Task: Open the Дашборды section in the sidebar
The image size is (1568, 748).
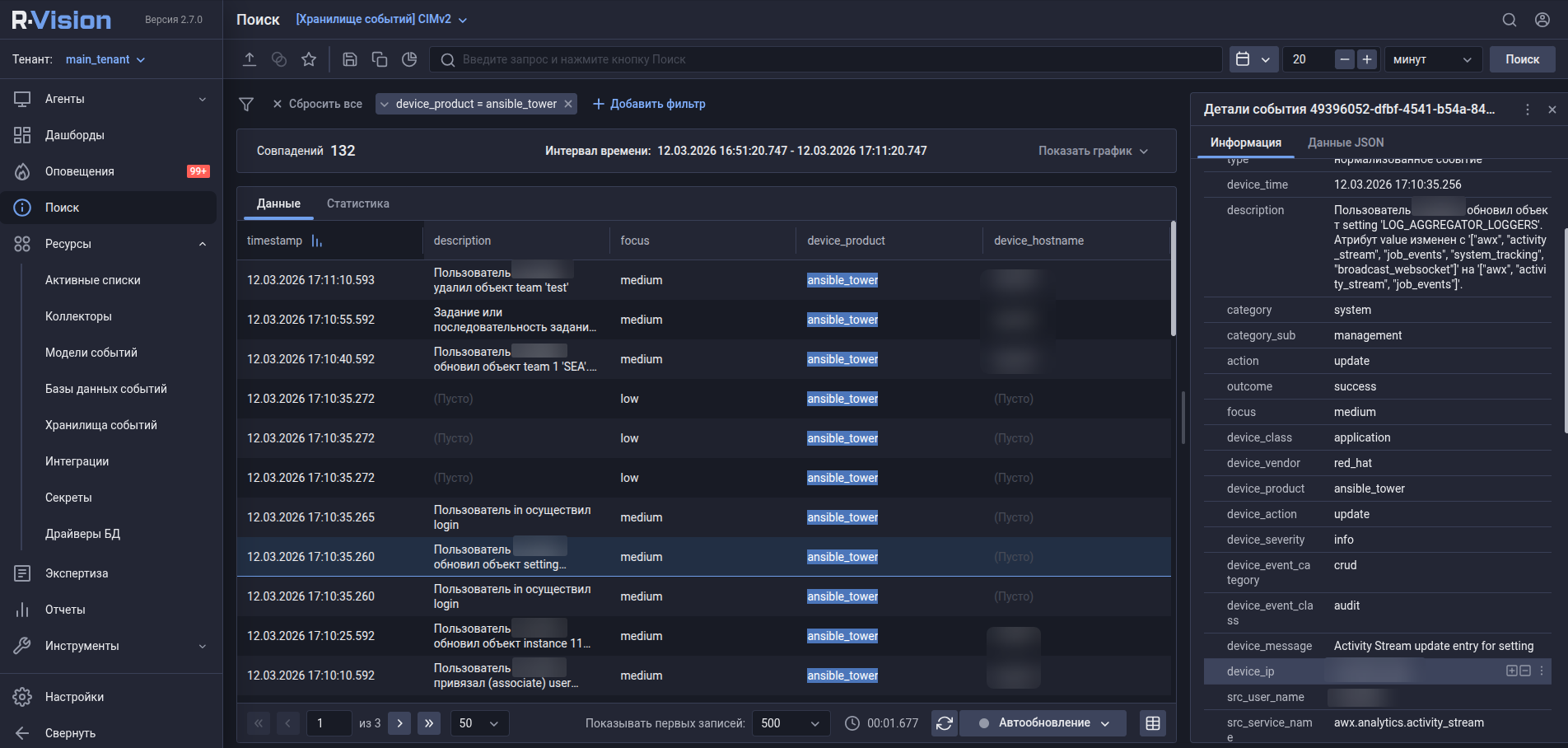Action: click(74, 135)
